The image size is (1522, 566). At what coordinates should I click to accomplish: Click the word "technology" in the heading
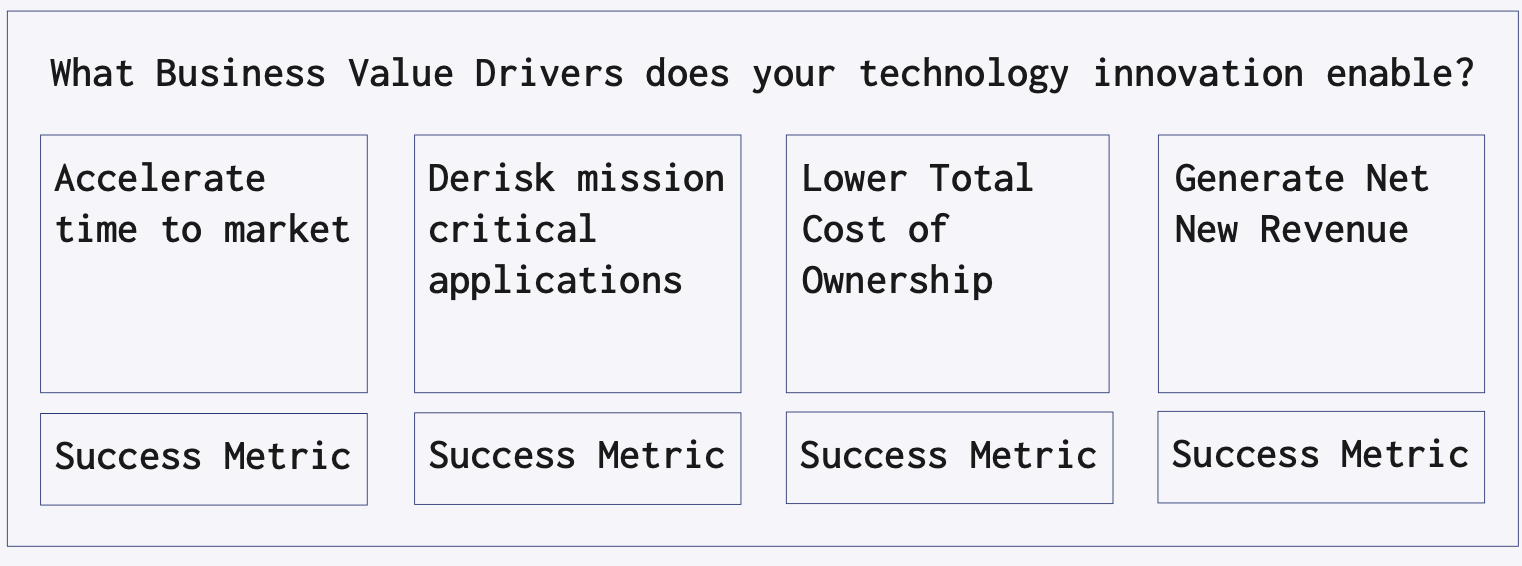coord(963,74)
